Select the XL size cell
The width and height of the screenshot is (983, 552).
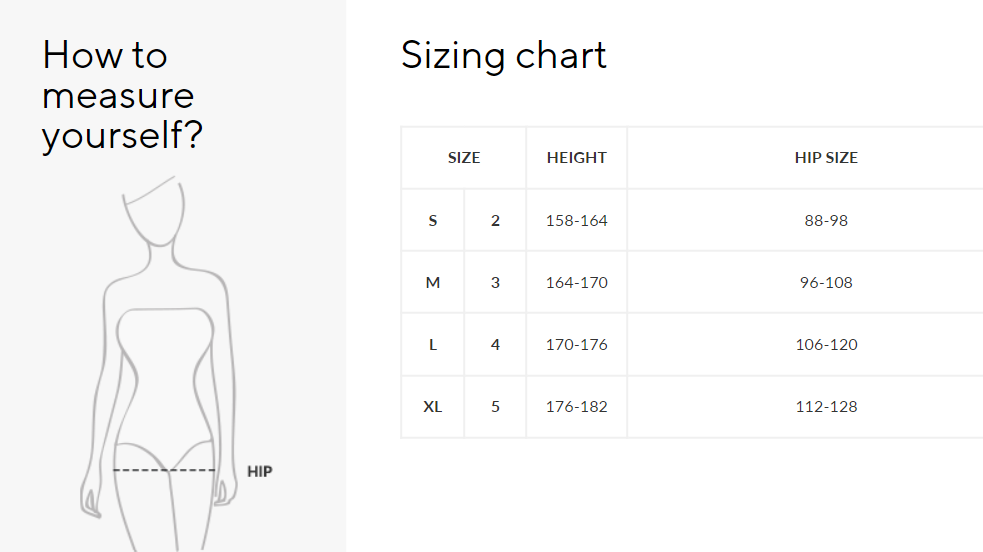click(x=432, y=406)
